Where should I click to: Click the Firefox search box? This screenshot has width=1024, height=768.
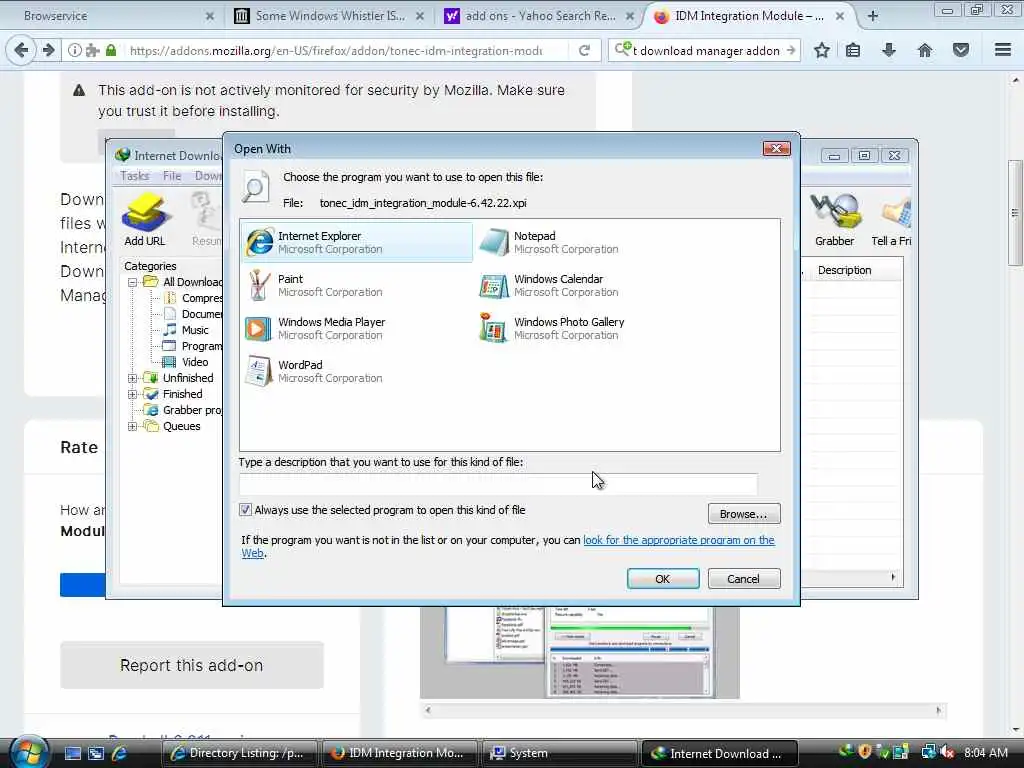705,50
